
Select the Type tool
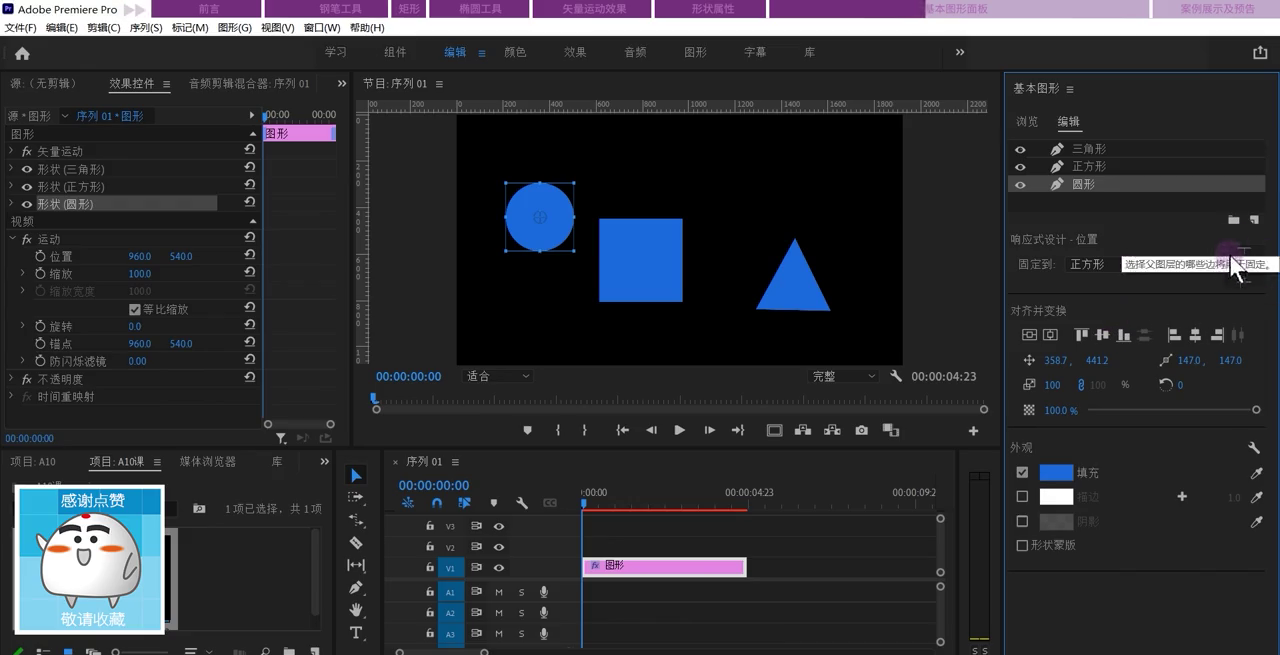click(356, 633)
